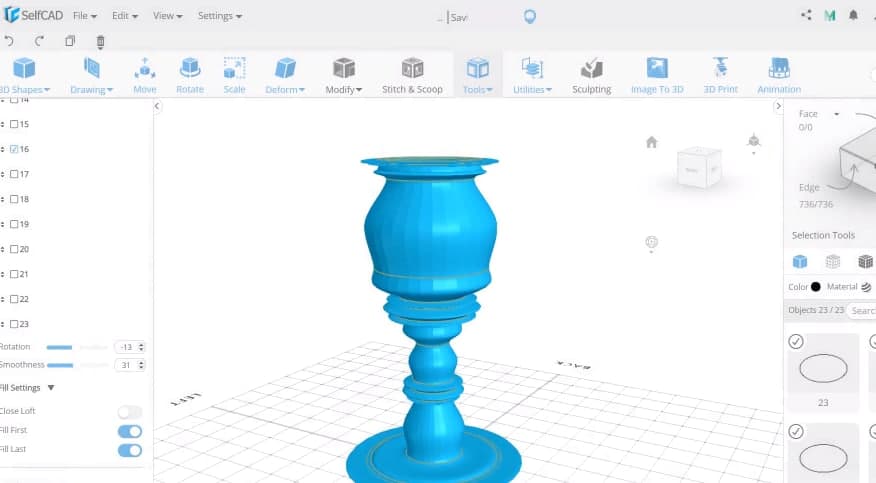Select solid object selection mode cube

(x=800, y=261)
